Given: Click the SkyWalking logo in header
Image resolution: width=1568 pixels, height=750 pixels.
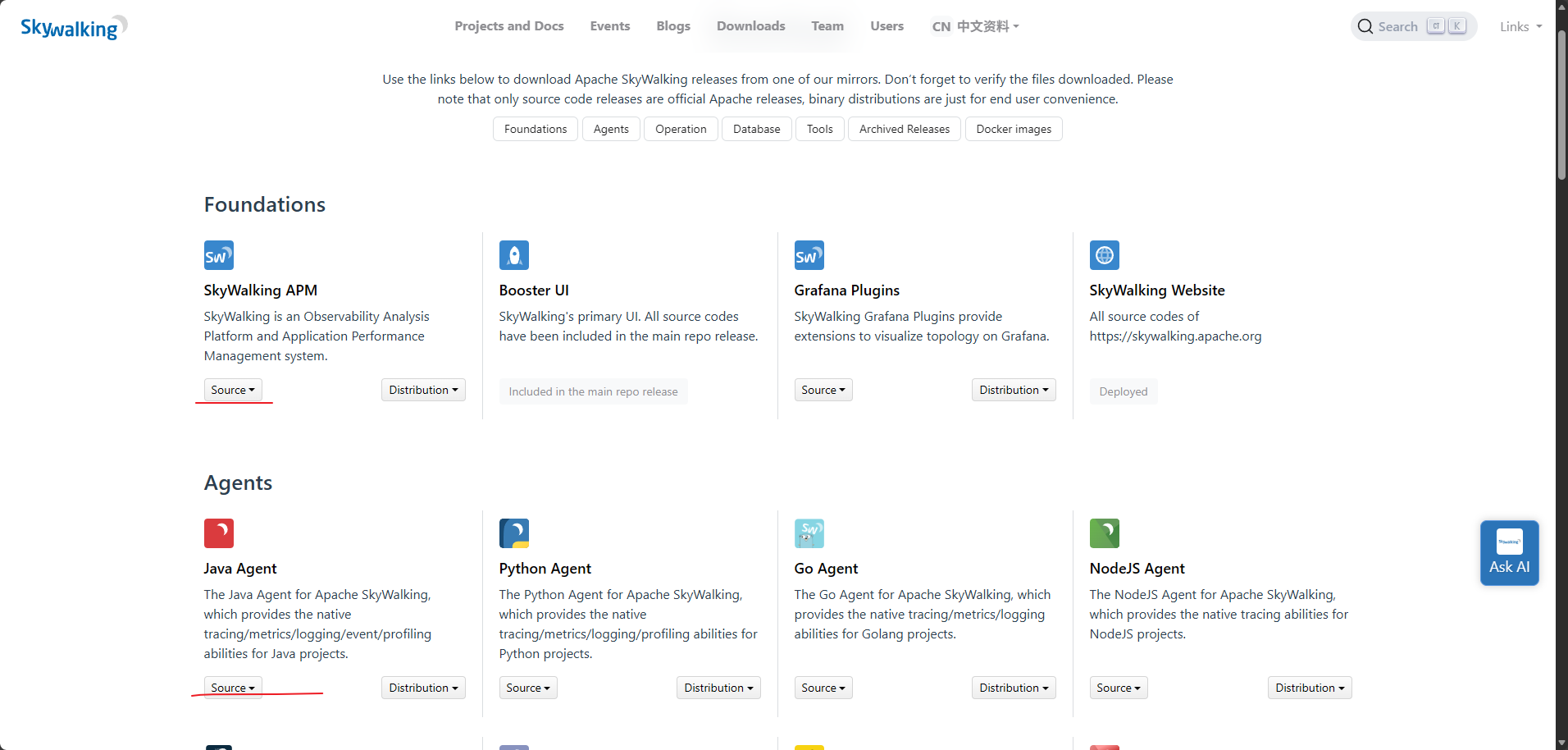Looking at the screenshot, I should point(74,27).
